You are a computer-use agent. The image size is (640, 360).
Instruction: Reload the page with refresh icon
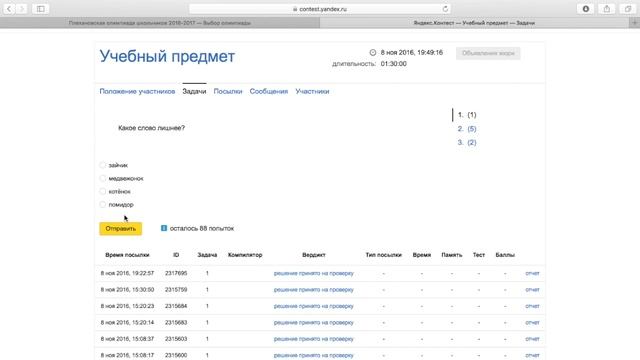click(x=445, y=9)
